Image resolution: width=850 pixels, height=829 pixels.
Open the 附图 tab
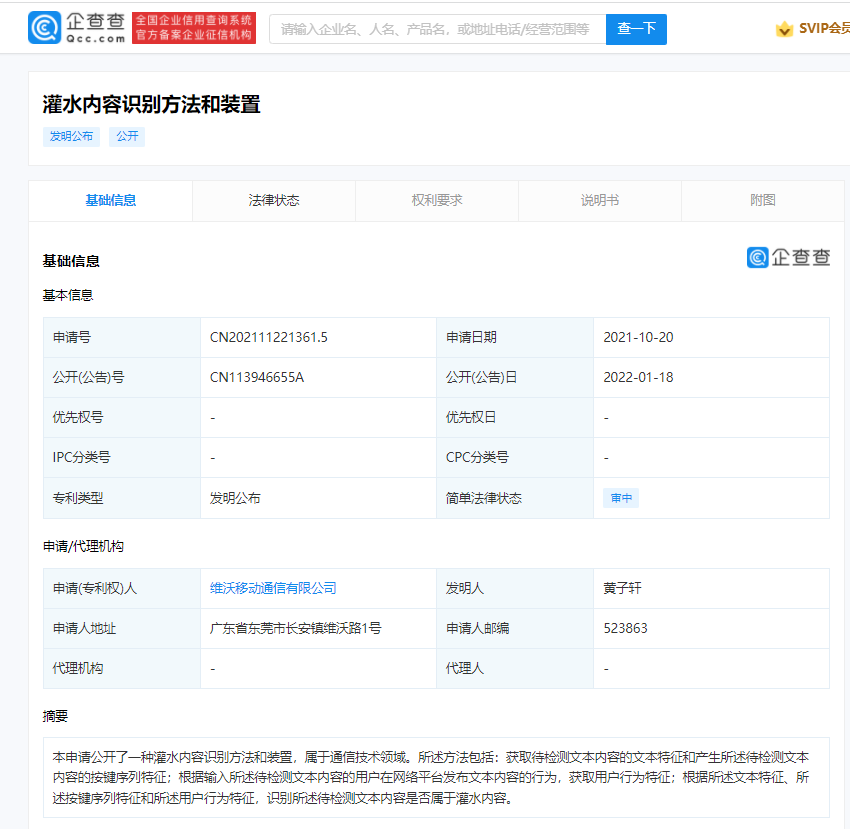(x=763, y=200)
